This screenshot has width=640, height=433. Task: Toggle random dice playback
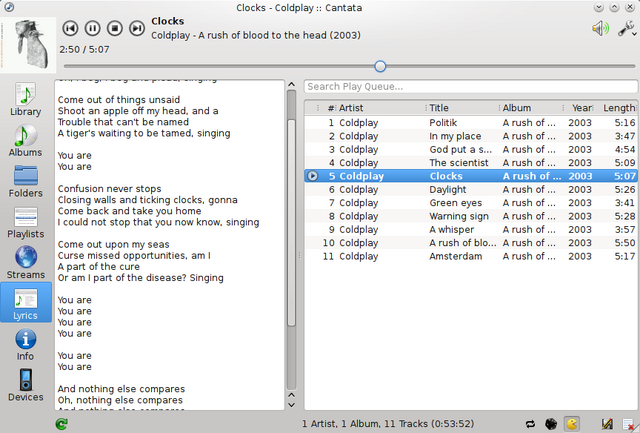point(551,424)
